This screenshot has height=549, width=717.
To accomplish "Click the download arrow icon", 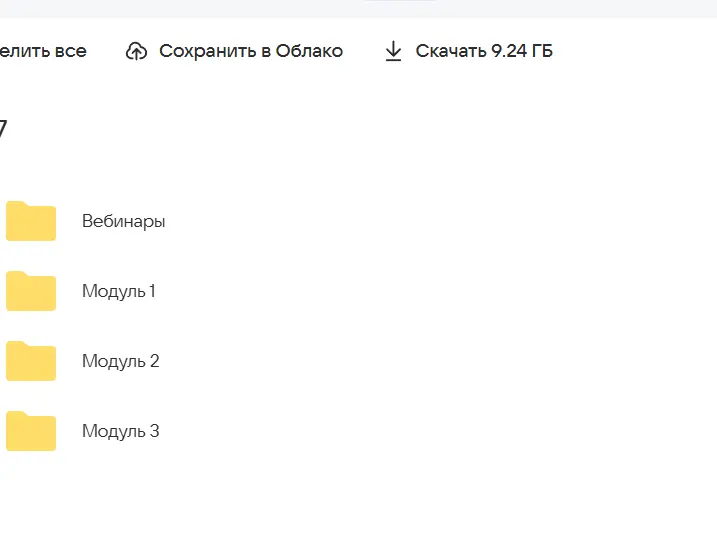I will pyautogui.click(x=393, y=51).
